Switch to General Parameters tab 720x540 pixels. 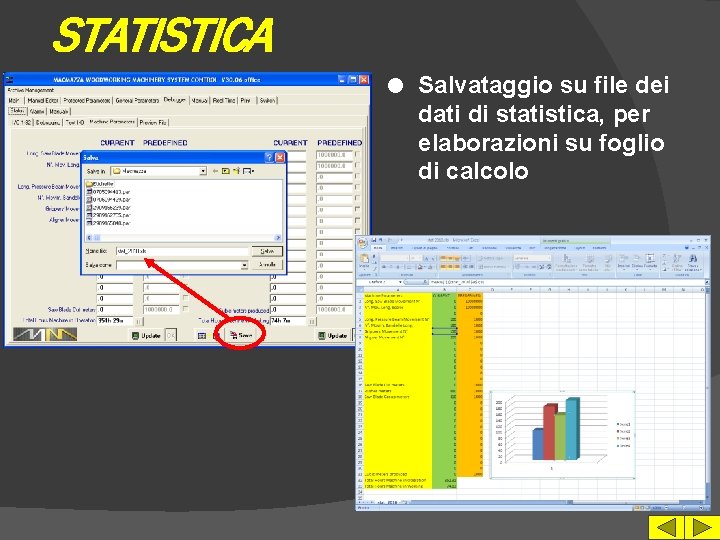click(x=137, y=100)
